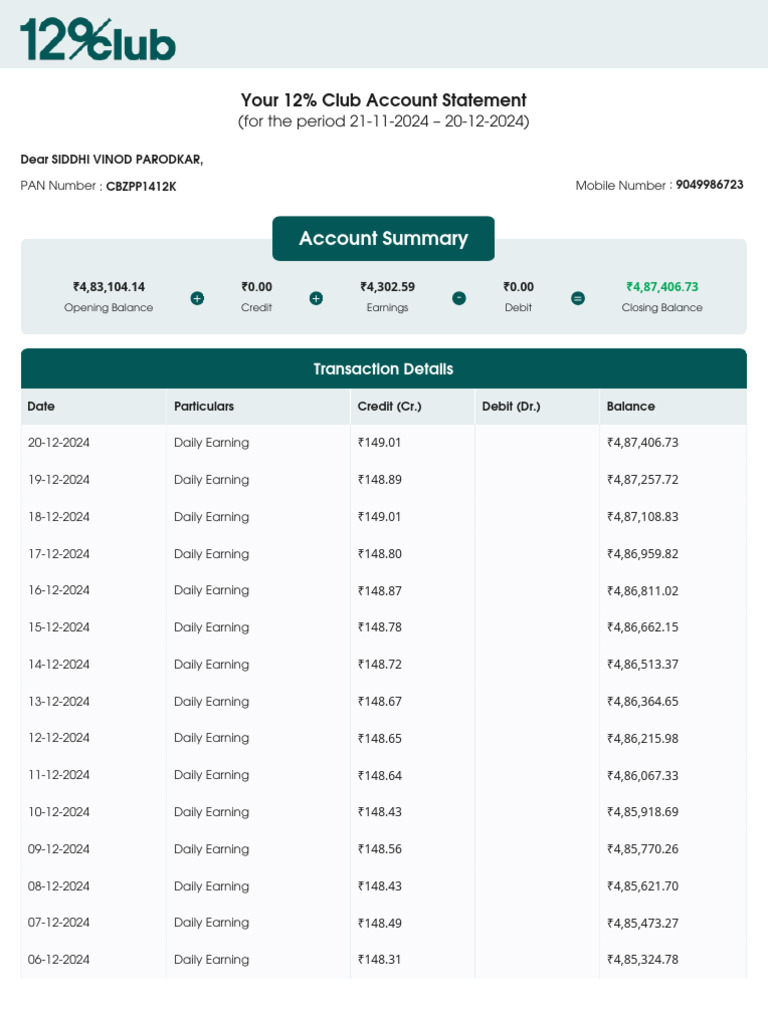Click the Debit value ₹0.00 in summary
The width and height of the screenshot is (768, 1024).
(x=519, y=287)
